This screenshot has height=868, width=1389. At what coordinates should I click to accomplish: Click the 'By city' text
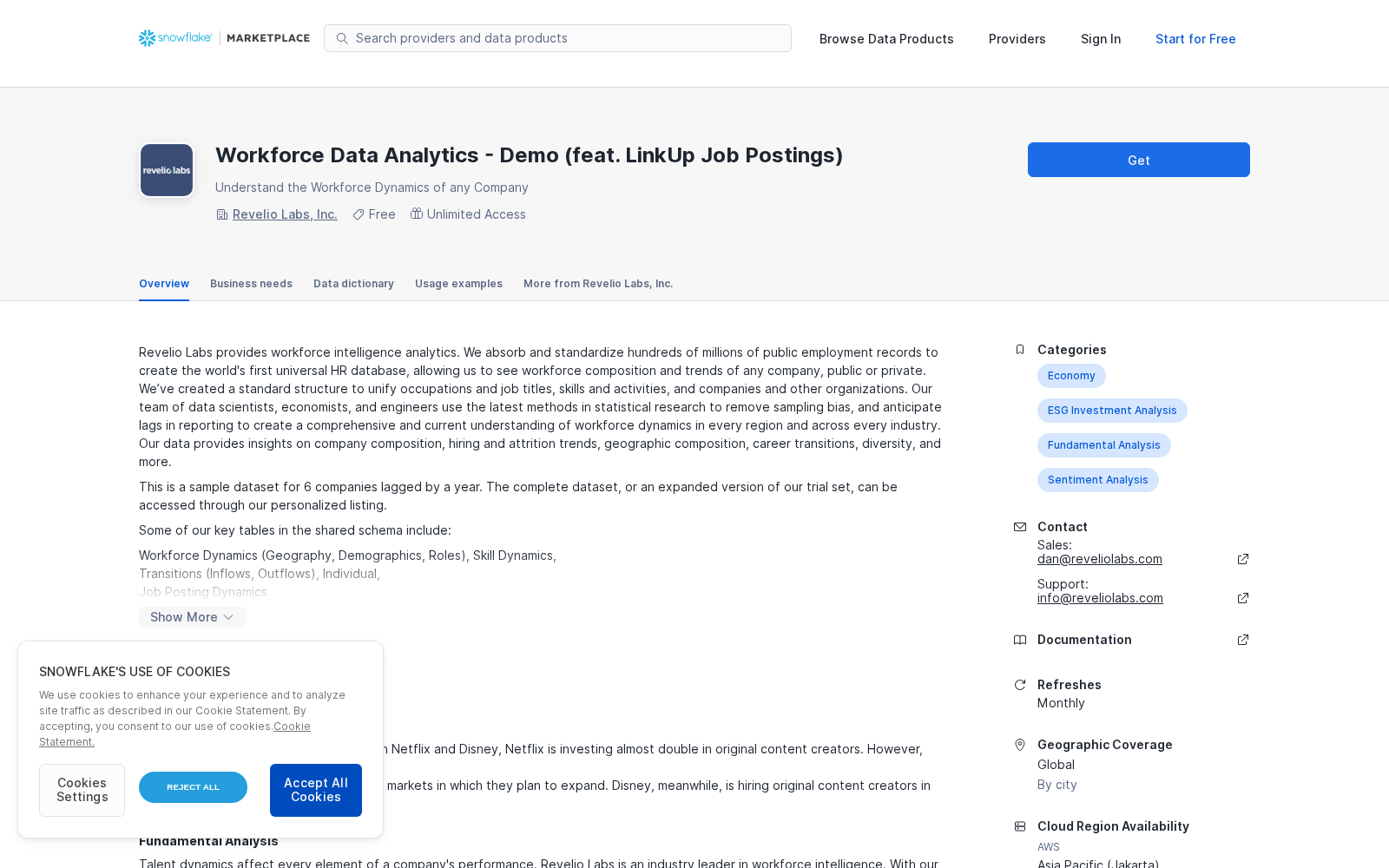pyautogui.click(x=1057, y=785)
